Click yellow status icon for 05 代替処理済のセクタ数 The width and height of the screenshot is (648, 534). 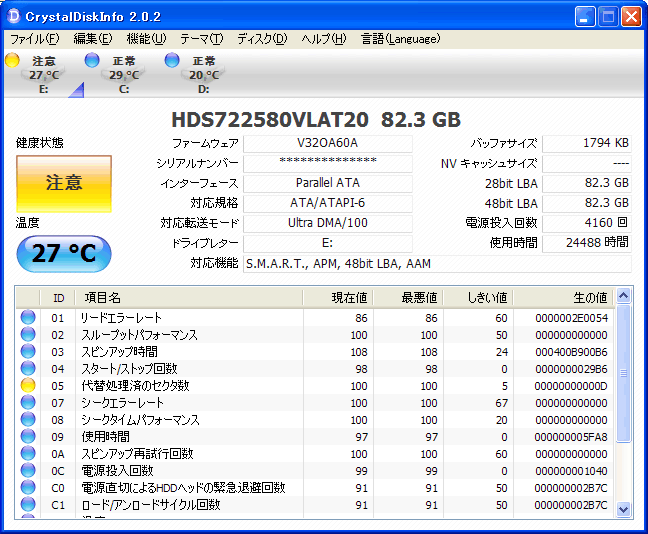28,385
